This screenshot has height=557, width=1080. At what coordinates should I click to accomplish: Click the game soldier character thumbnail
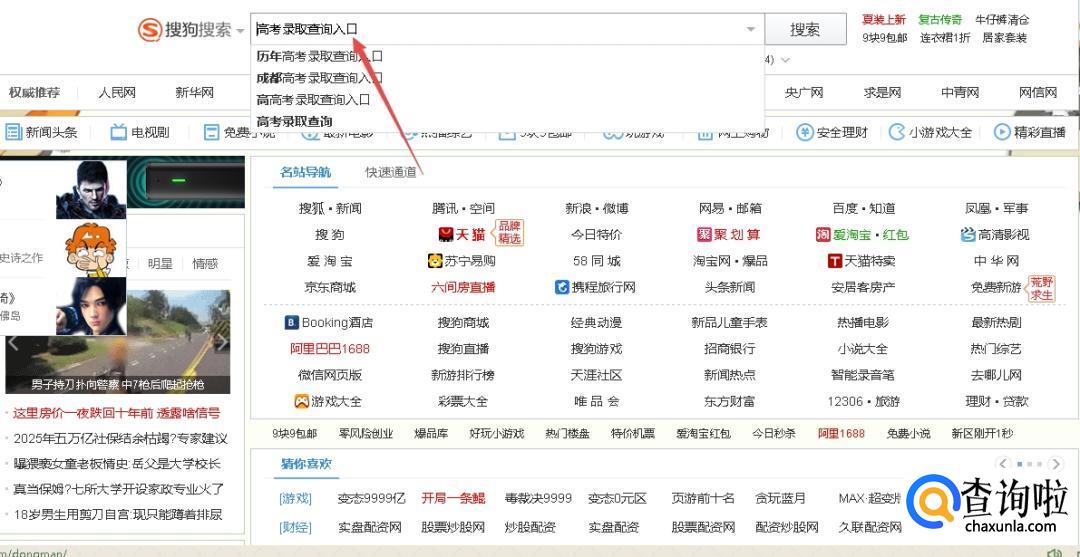pos(91,189)
